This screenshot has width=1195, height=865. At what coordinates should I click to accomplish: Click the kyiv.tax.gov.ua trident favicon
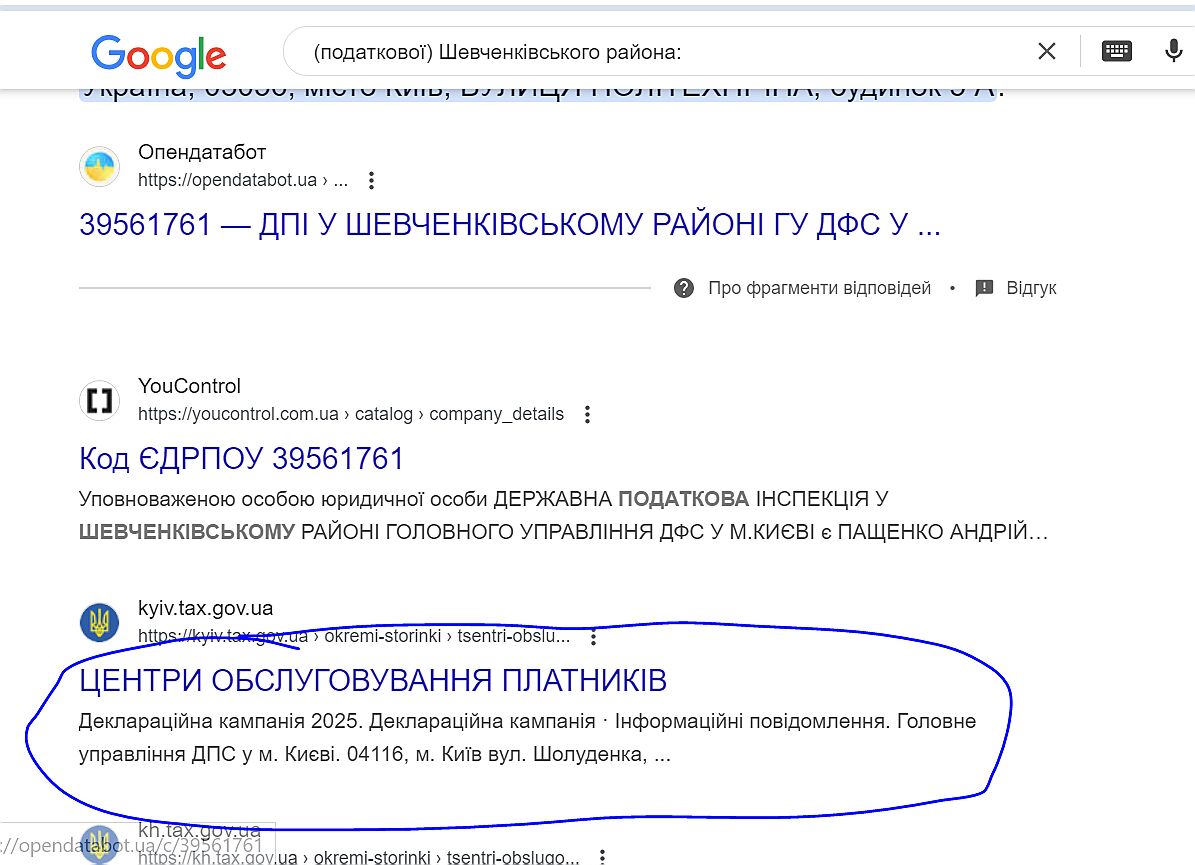99,623
